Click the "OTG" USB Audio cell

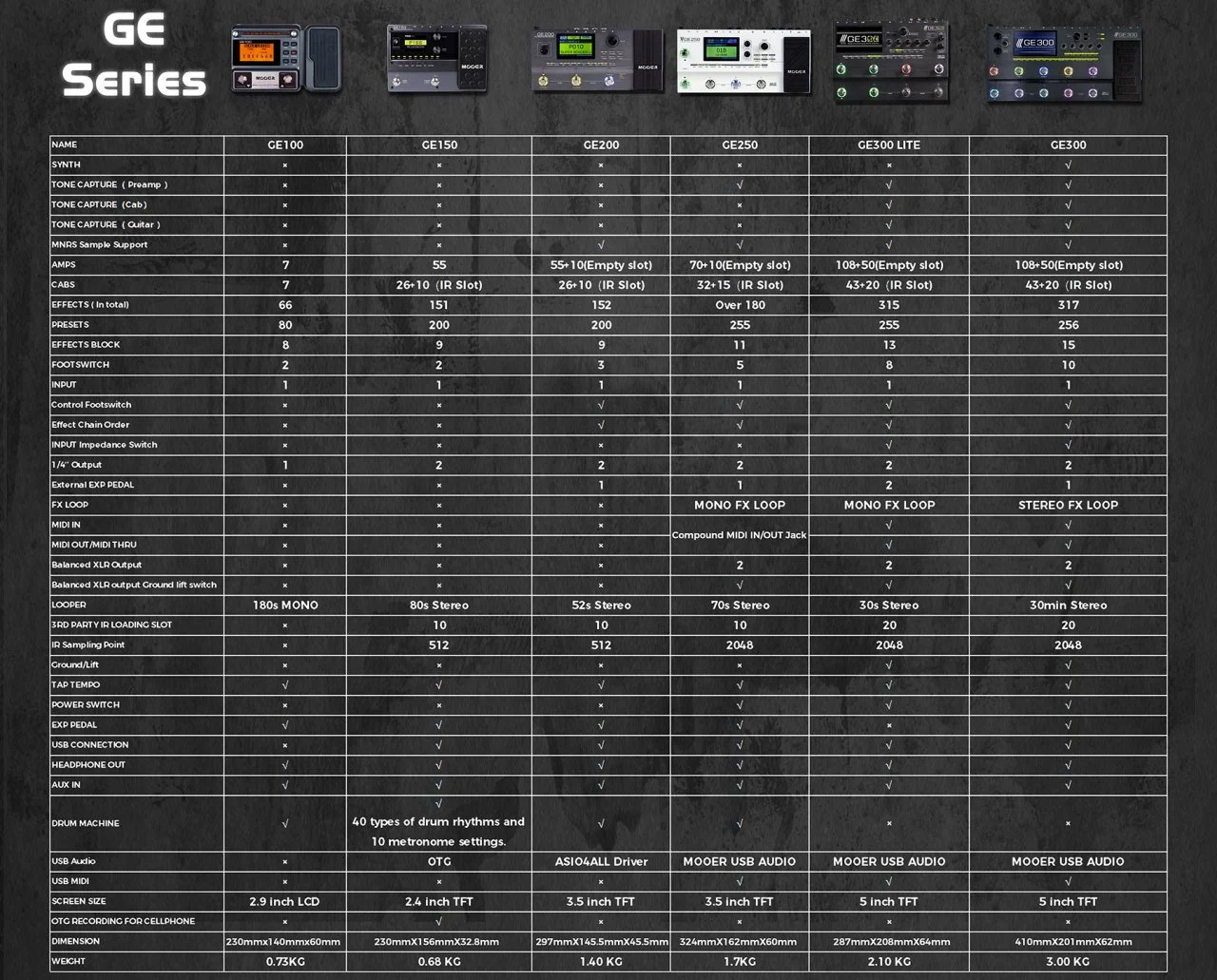coord(439,861)
